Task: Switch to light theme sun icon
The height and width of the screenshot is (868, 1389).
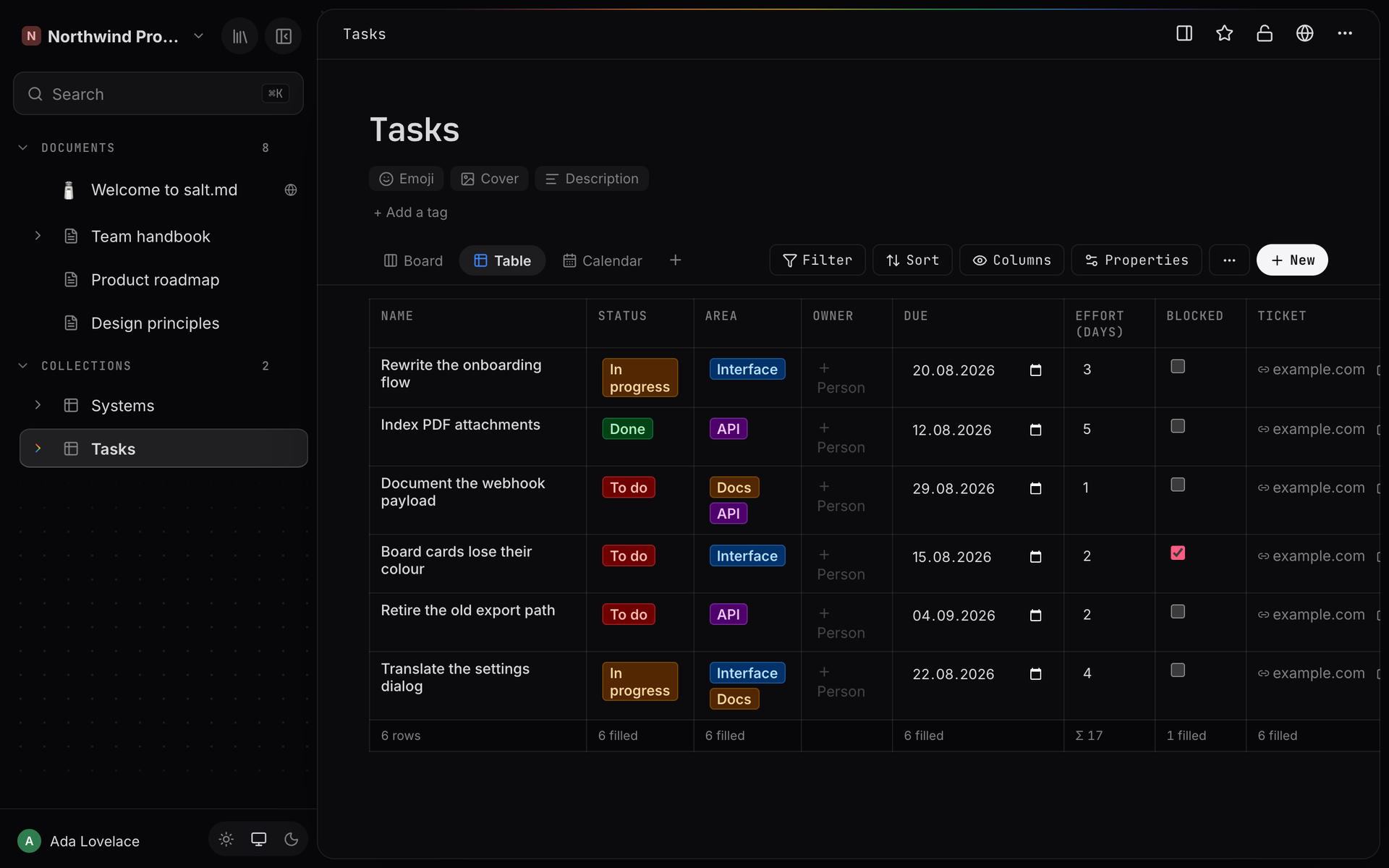Action: click(x=226, y=839)
